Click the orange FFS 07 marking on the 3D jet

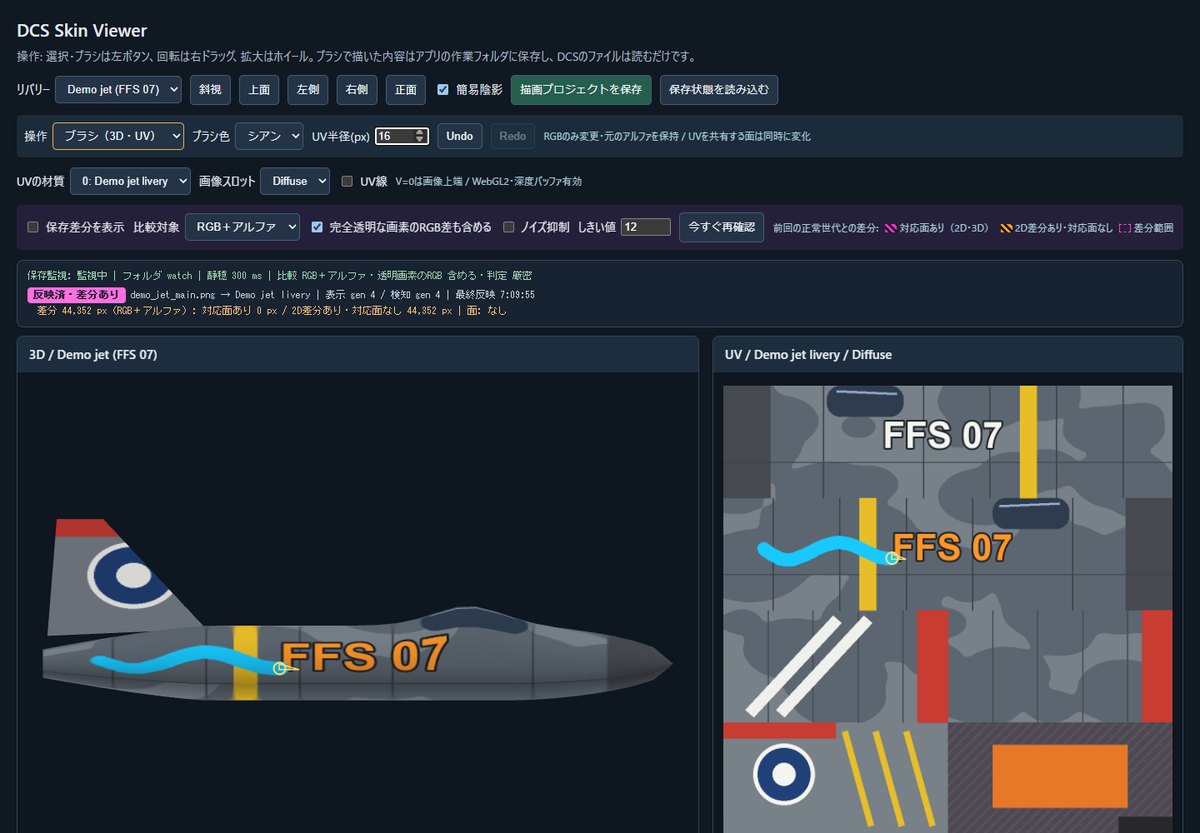[364, 656]
